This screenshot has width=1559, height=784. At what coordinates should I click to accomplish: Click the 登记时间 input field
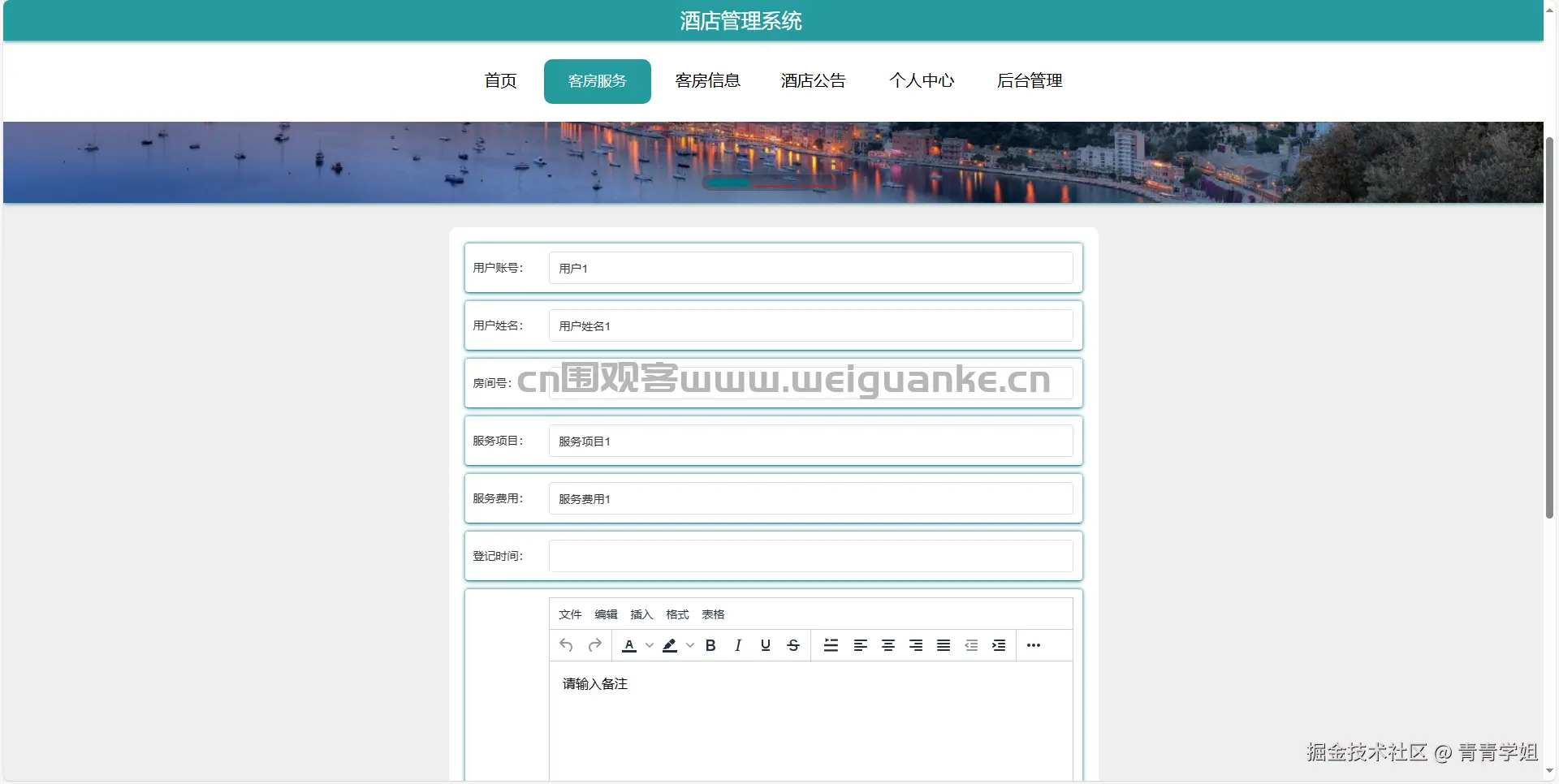pos(811,555)
